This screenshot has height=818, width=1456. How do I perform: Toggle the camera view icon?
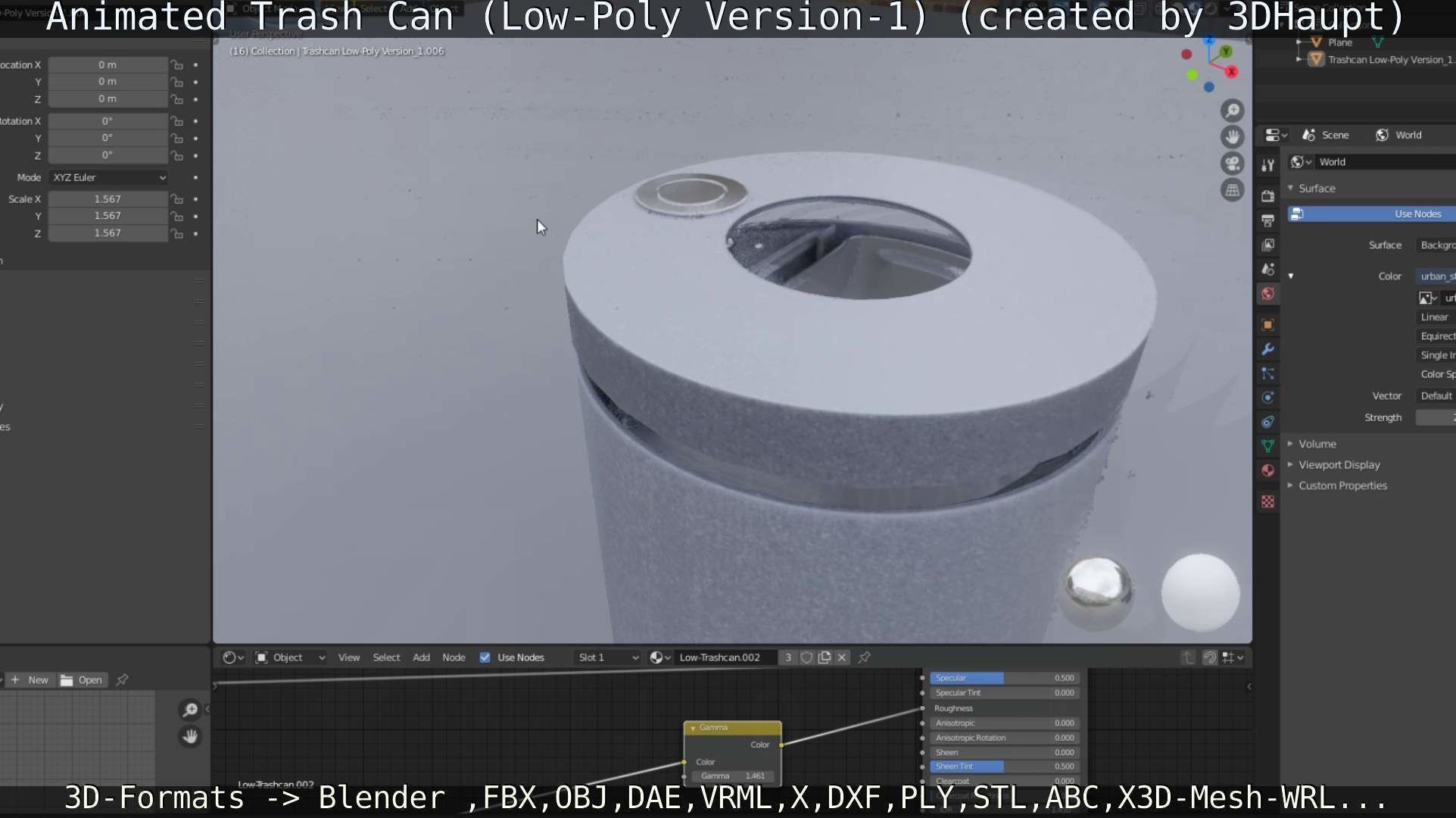click(1233, 164)
